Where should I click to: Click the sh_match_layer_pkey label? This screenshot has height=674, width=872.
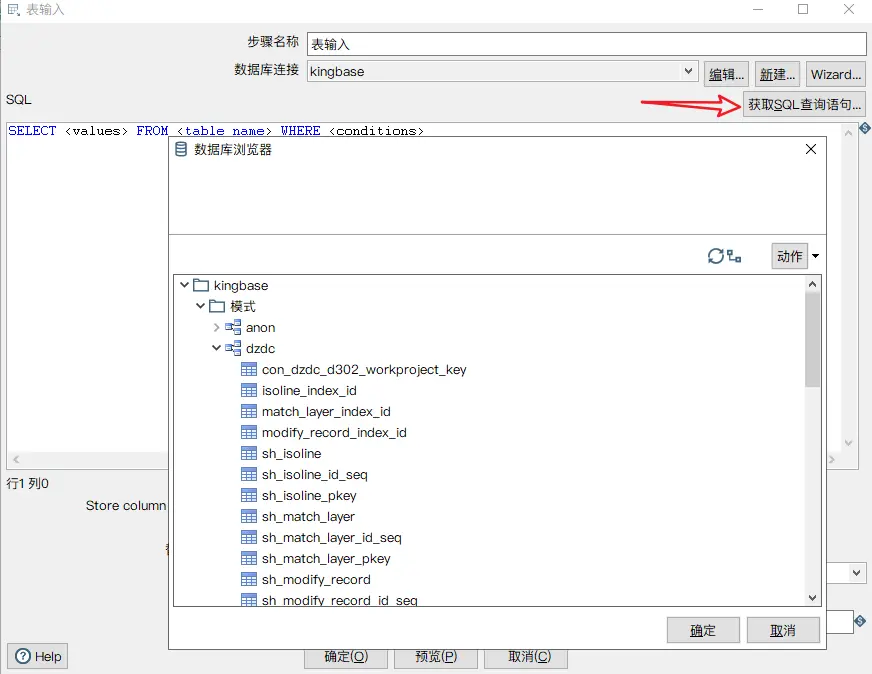click(326, 558)
